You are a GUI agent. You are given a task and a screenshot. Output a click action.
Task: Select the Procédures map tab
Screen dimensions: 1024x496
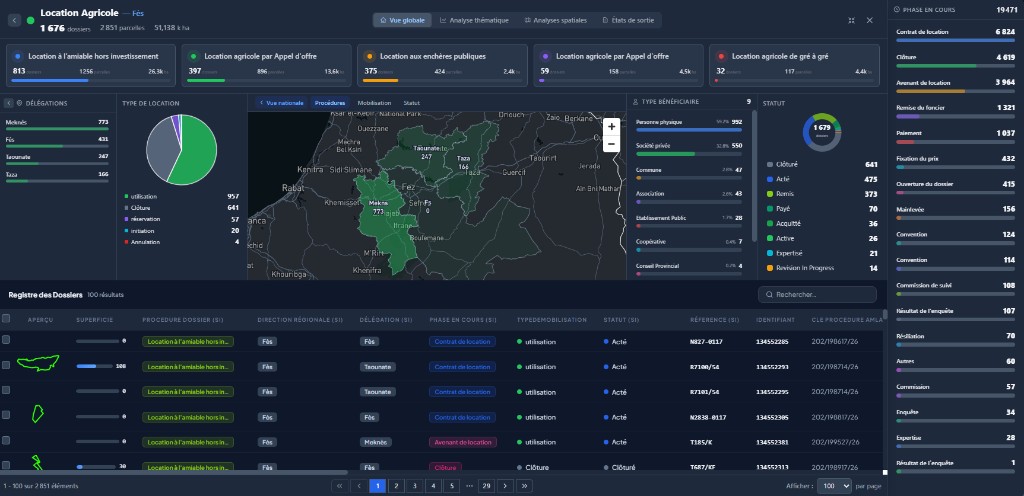[330, 103]
